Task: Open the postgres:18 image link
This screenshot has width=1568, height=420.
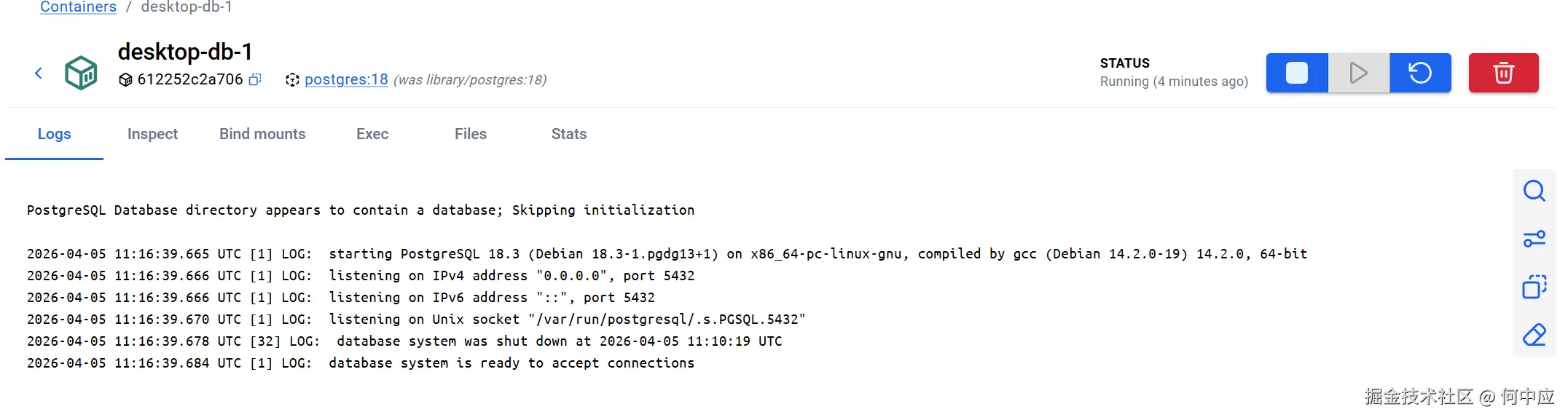Action: [346, 79]
